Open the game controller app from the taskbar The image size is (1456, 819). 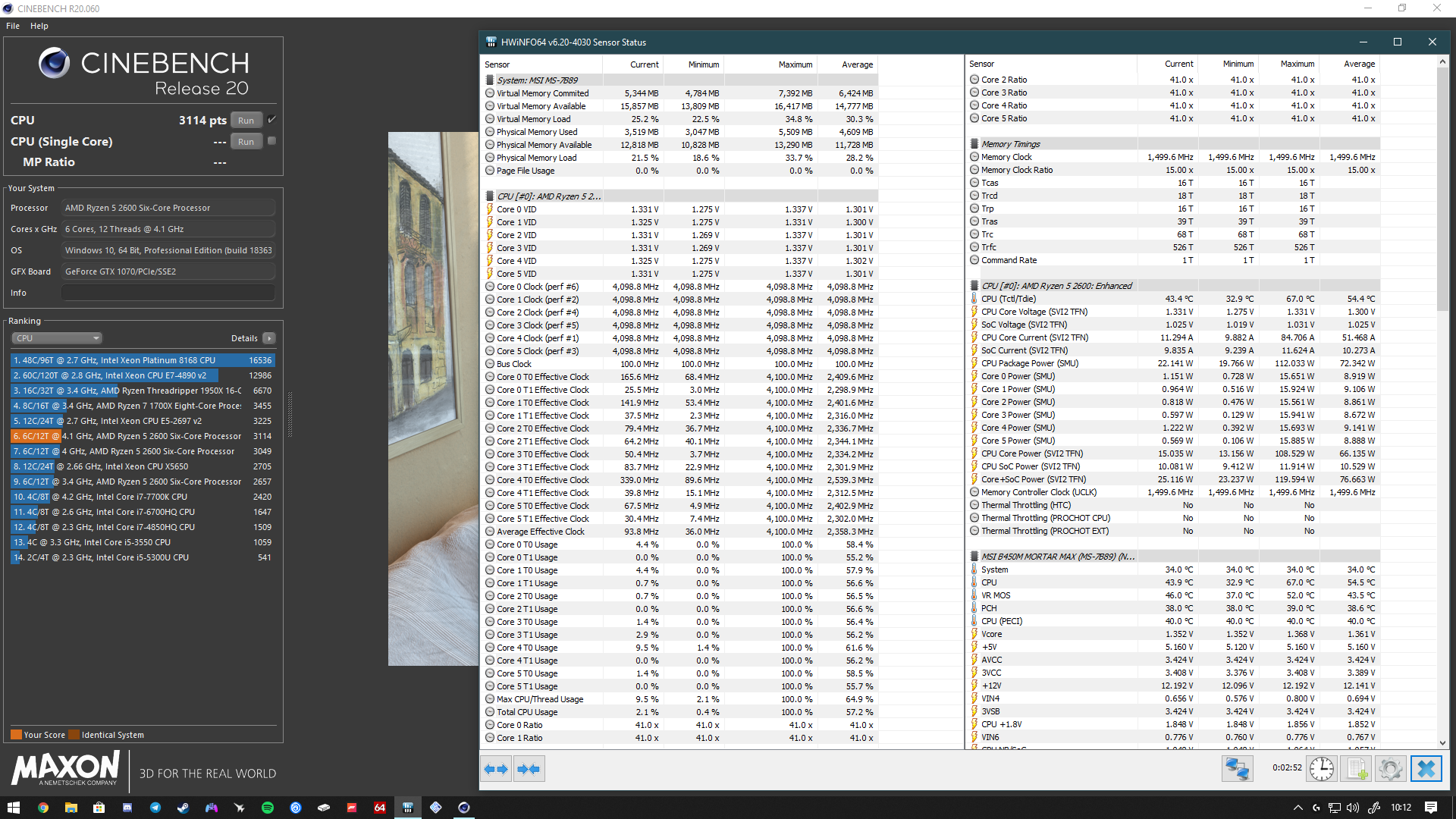point(211,808)
